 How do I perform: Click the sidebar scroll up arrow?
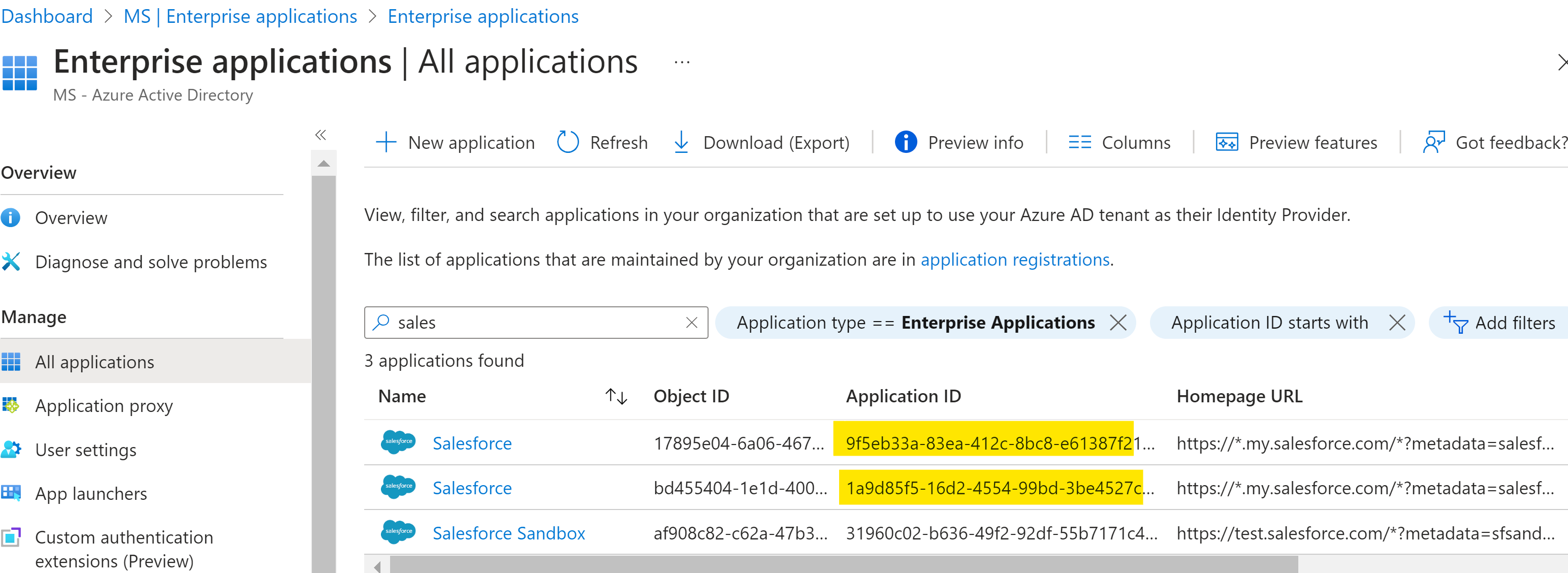tap(324, 164)
